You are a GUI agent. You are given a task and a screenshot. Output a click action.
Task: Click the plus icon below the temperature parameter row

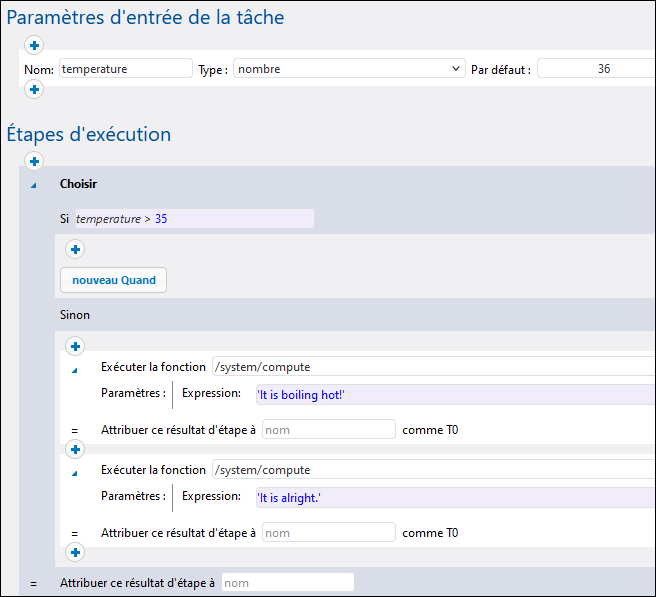34,90
